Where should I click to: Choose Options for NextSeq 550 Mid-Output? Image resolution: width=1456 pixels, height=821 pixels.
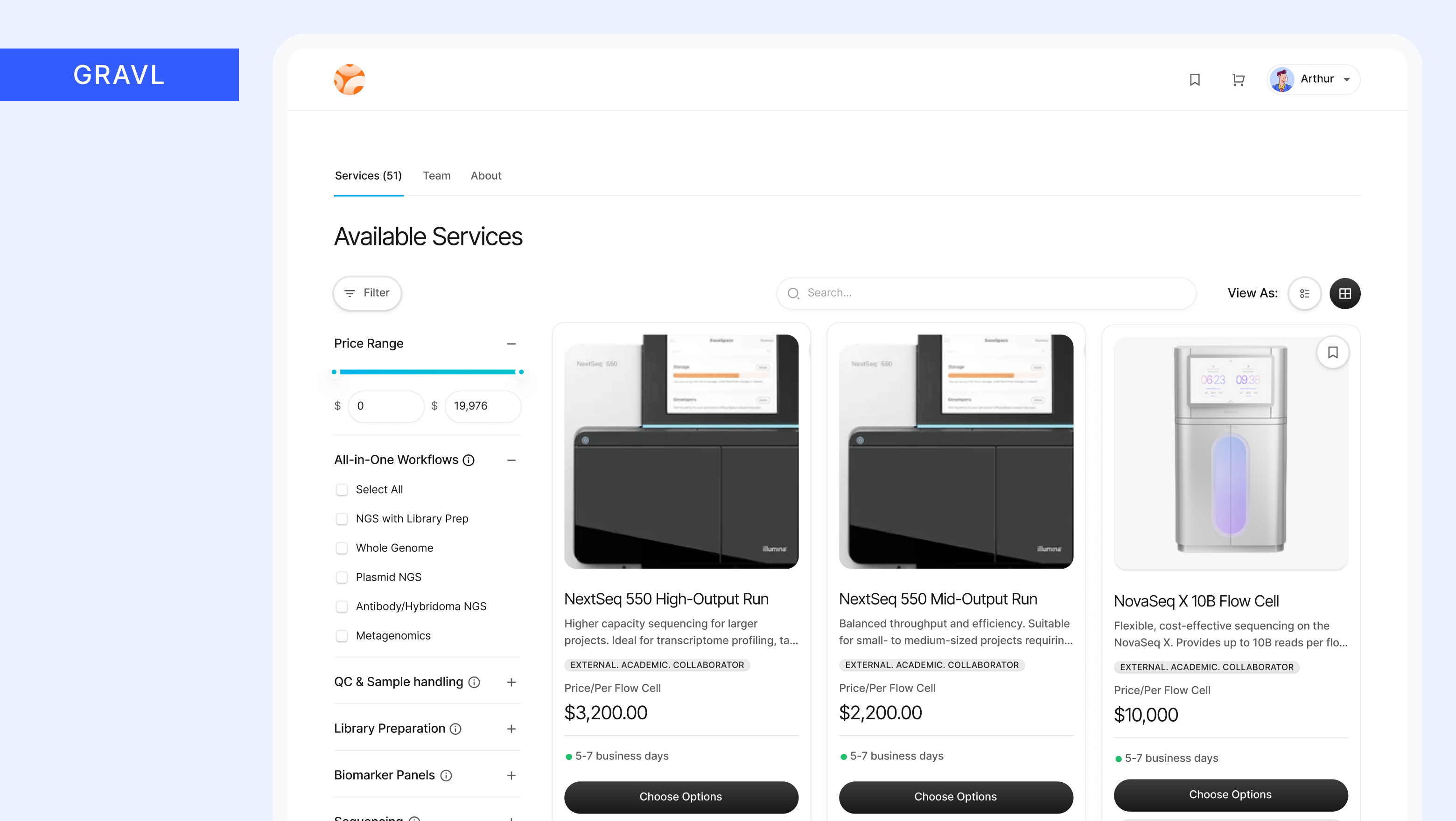tap(956, 797)
